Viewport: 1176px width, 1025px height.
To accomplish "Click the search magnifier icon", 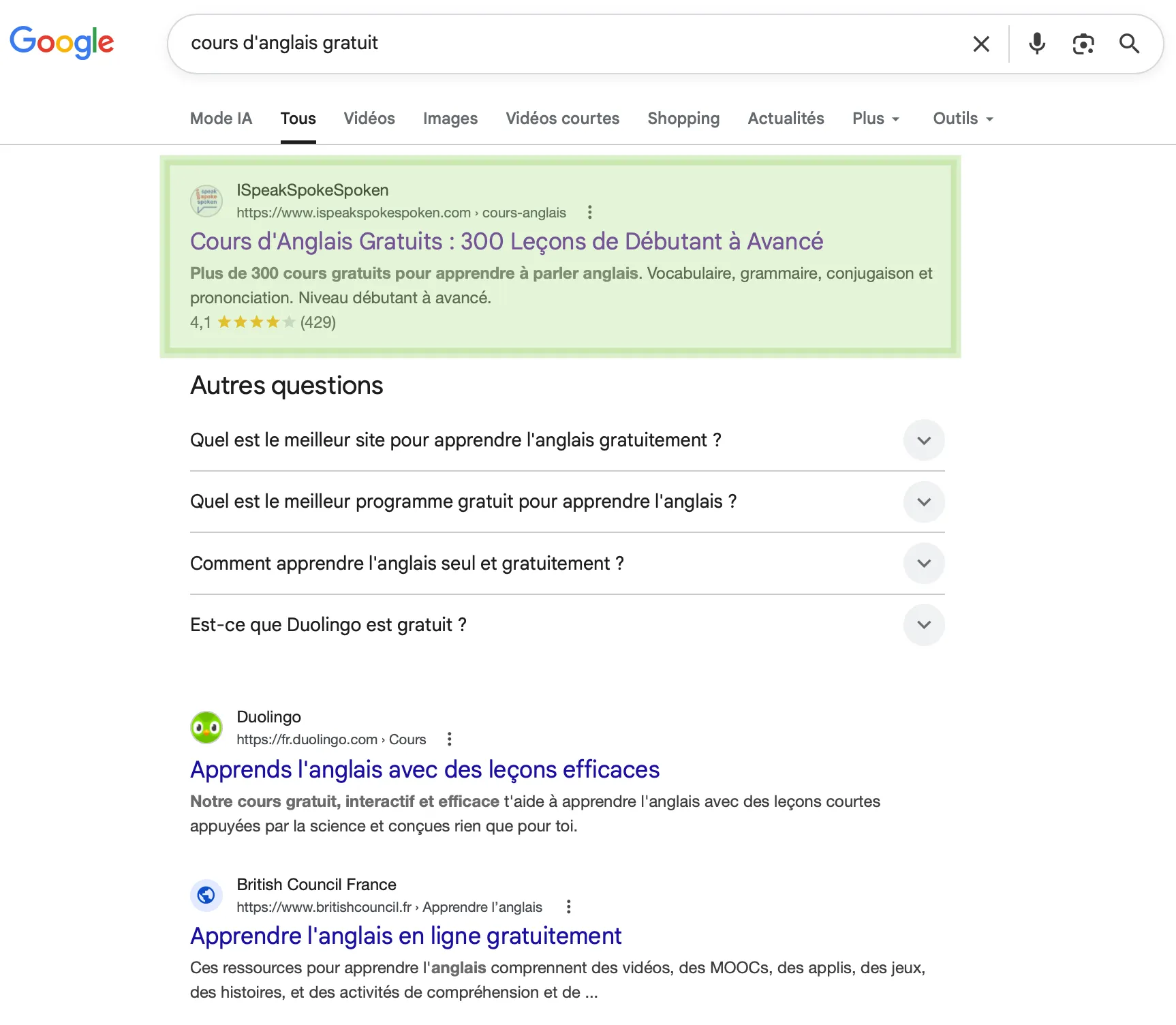I will [x=1129, y=44].
